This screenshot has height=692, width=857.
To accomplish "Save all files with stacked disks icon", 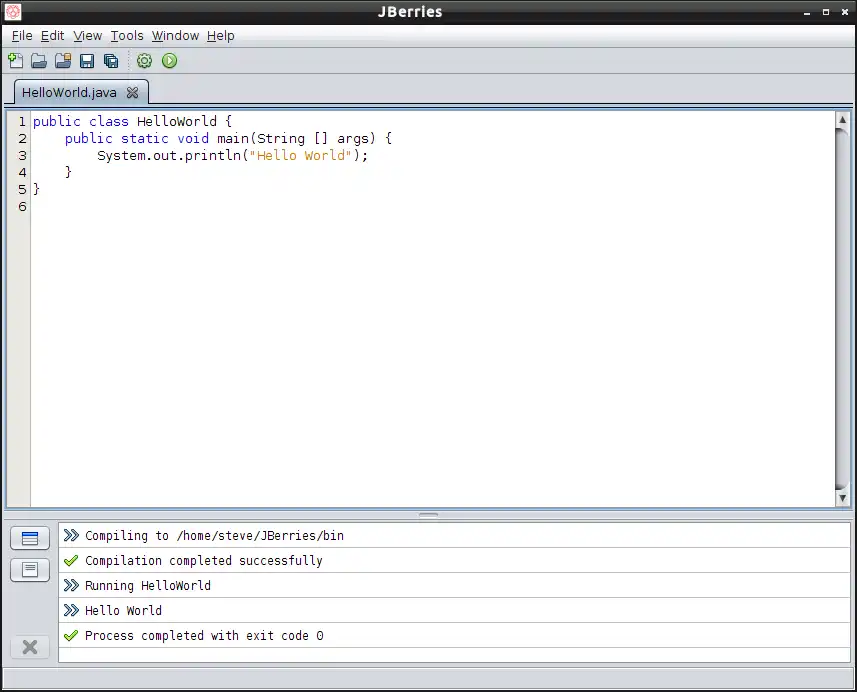I will (111, 61).
